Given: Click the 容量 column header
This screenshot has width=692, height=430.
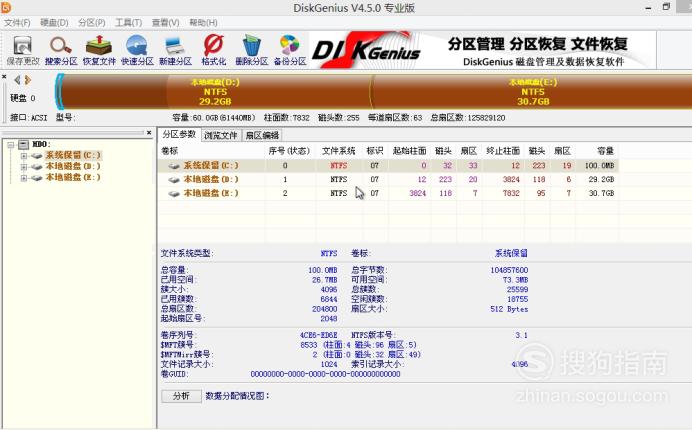Looking at the screenshot, I should 606,151.
